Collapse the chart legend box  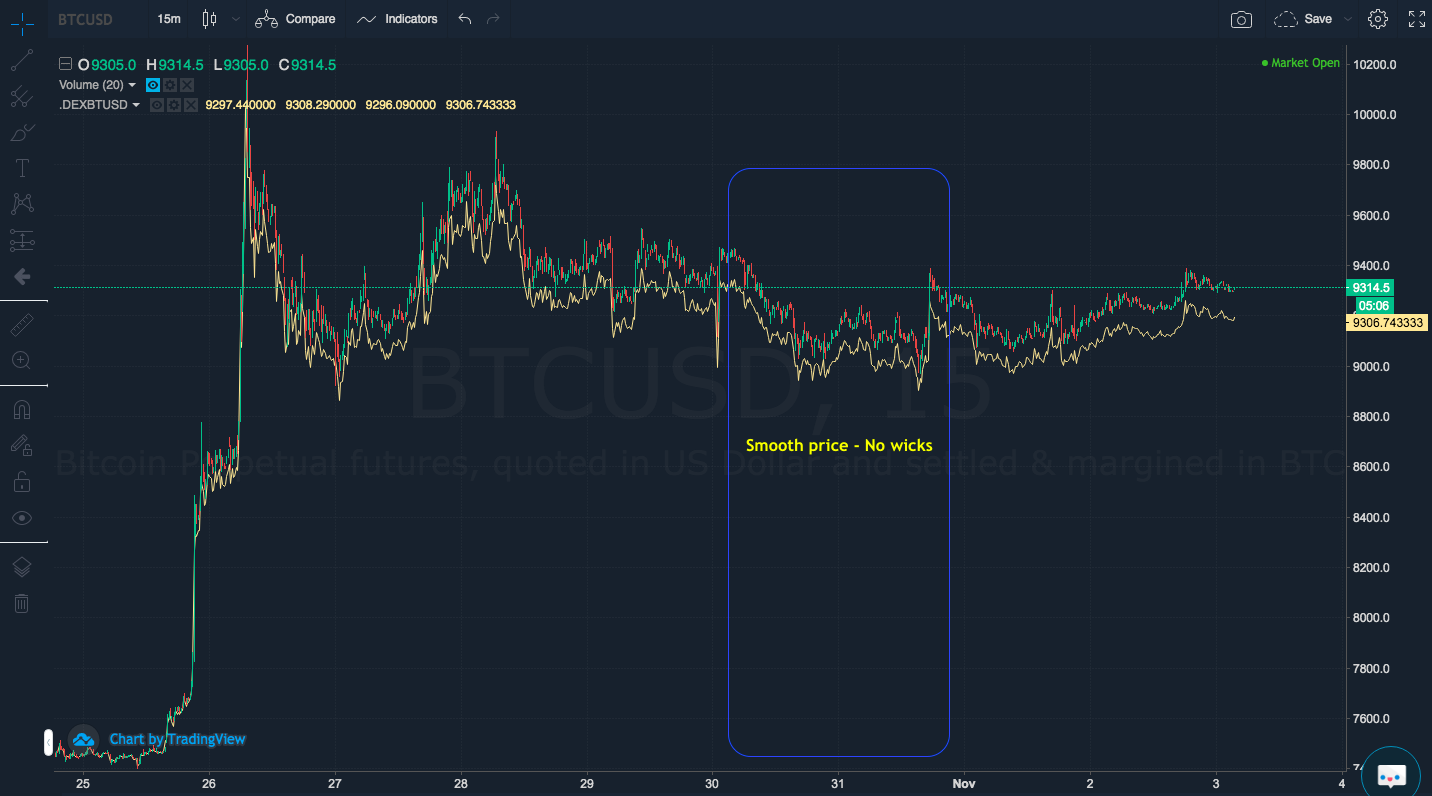[65, 65]
